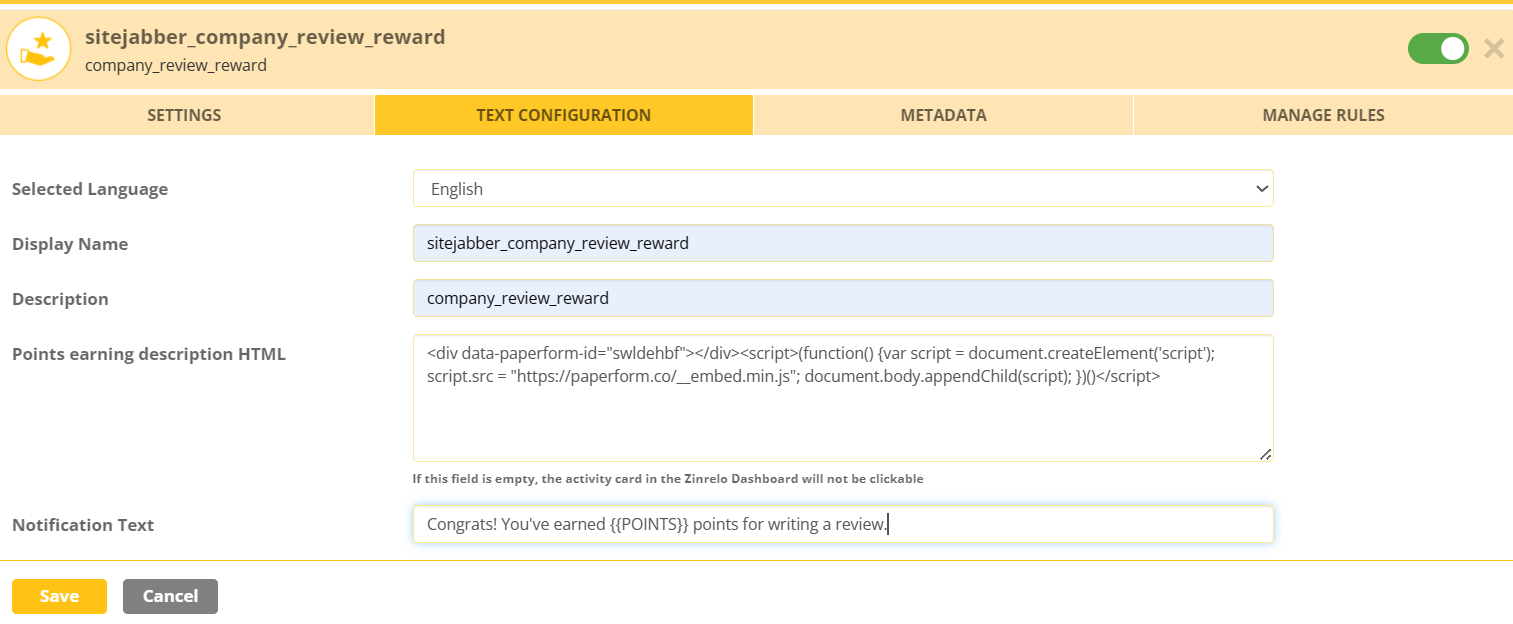This screenshot has height=624, width=1513.
Task: Cancel the changes
Action: coord(170,596)
